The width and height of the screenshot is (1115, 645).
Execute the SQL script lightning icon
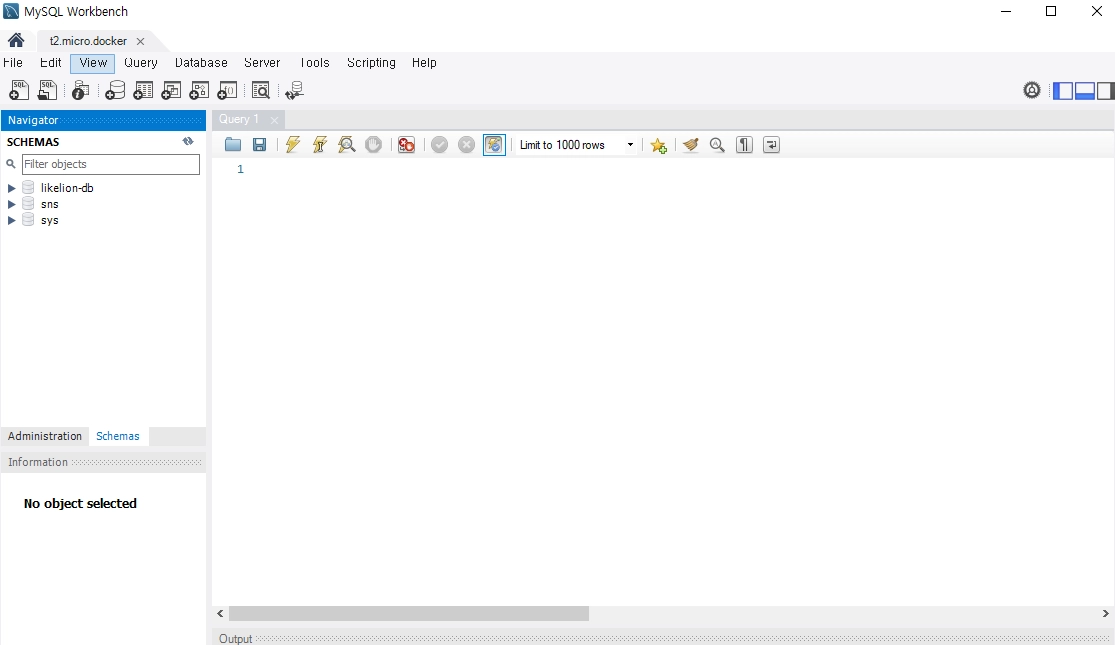tap(292, 145)
